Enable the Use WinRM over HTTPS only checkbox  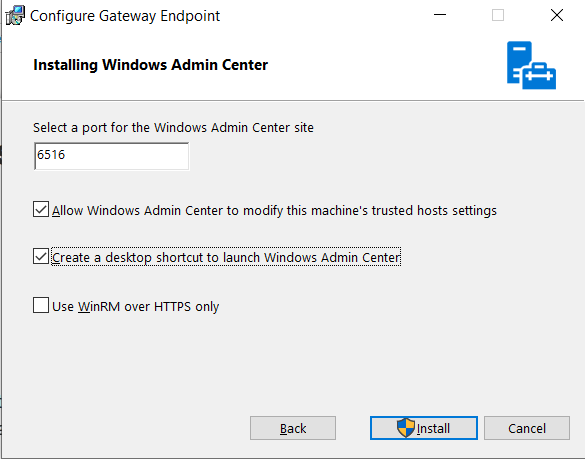pyautogui.click(x=41, y=305)
